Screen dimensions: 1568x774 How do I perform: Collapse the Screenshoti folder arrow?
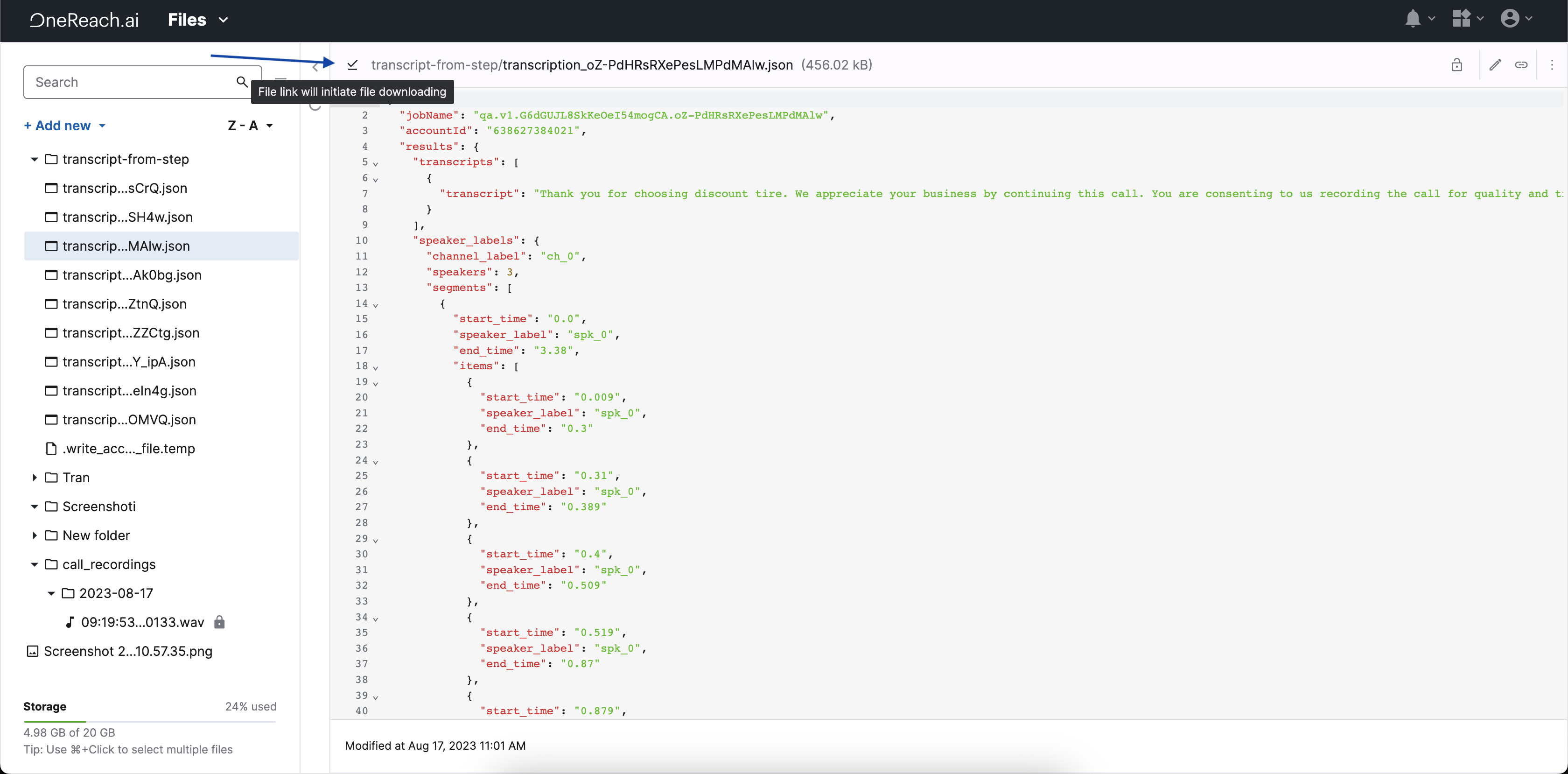pos(35,506)
